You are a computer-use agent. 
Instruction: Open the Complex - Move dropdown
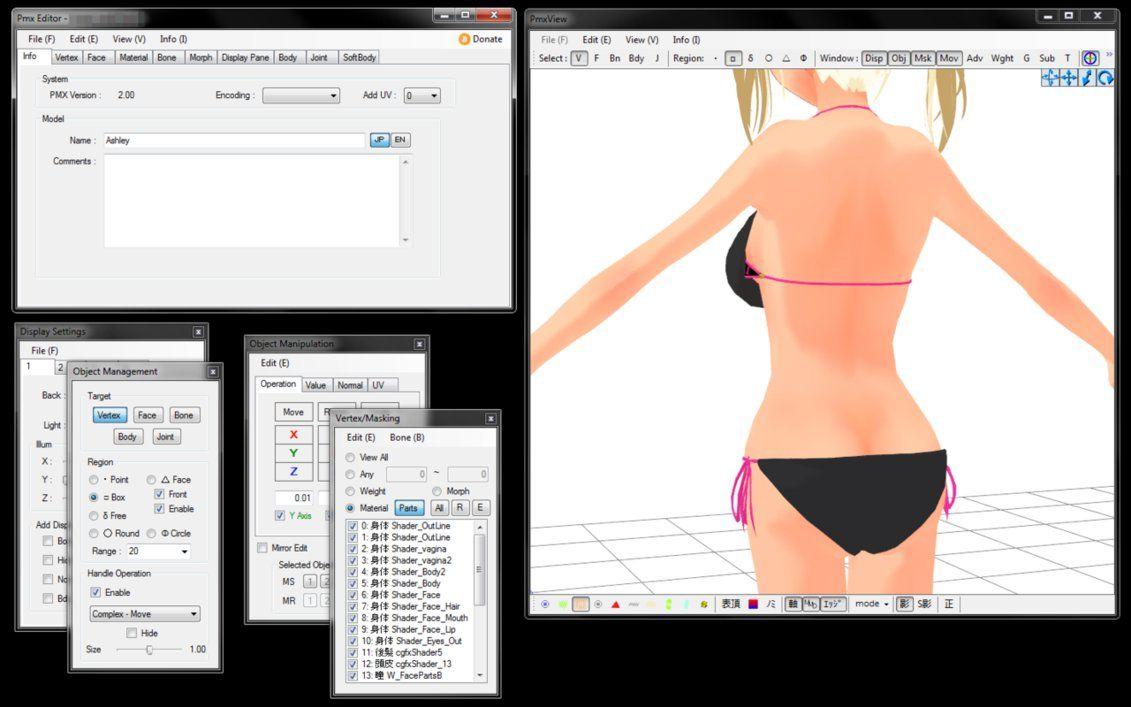coord(145,614)
